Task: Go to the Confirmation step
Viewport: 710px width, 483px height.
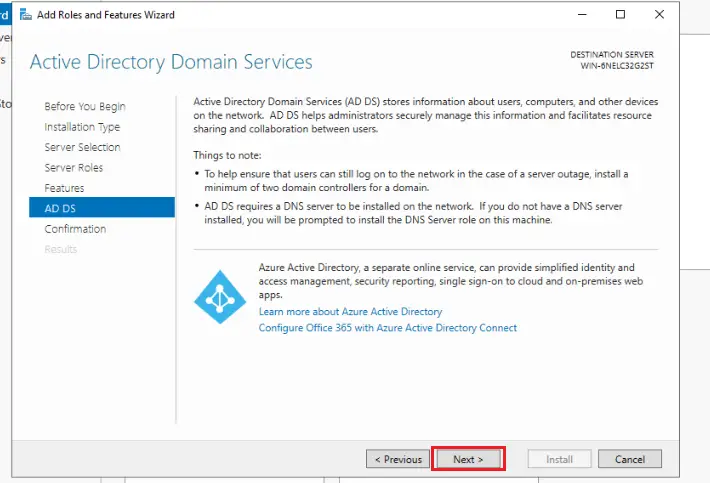Action: 75,229
